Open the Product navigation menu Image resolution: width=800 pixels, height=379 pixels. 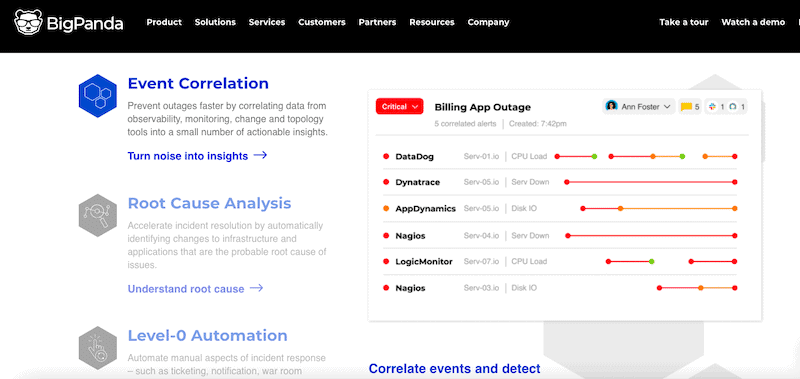(x=164, y=22)
